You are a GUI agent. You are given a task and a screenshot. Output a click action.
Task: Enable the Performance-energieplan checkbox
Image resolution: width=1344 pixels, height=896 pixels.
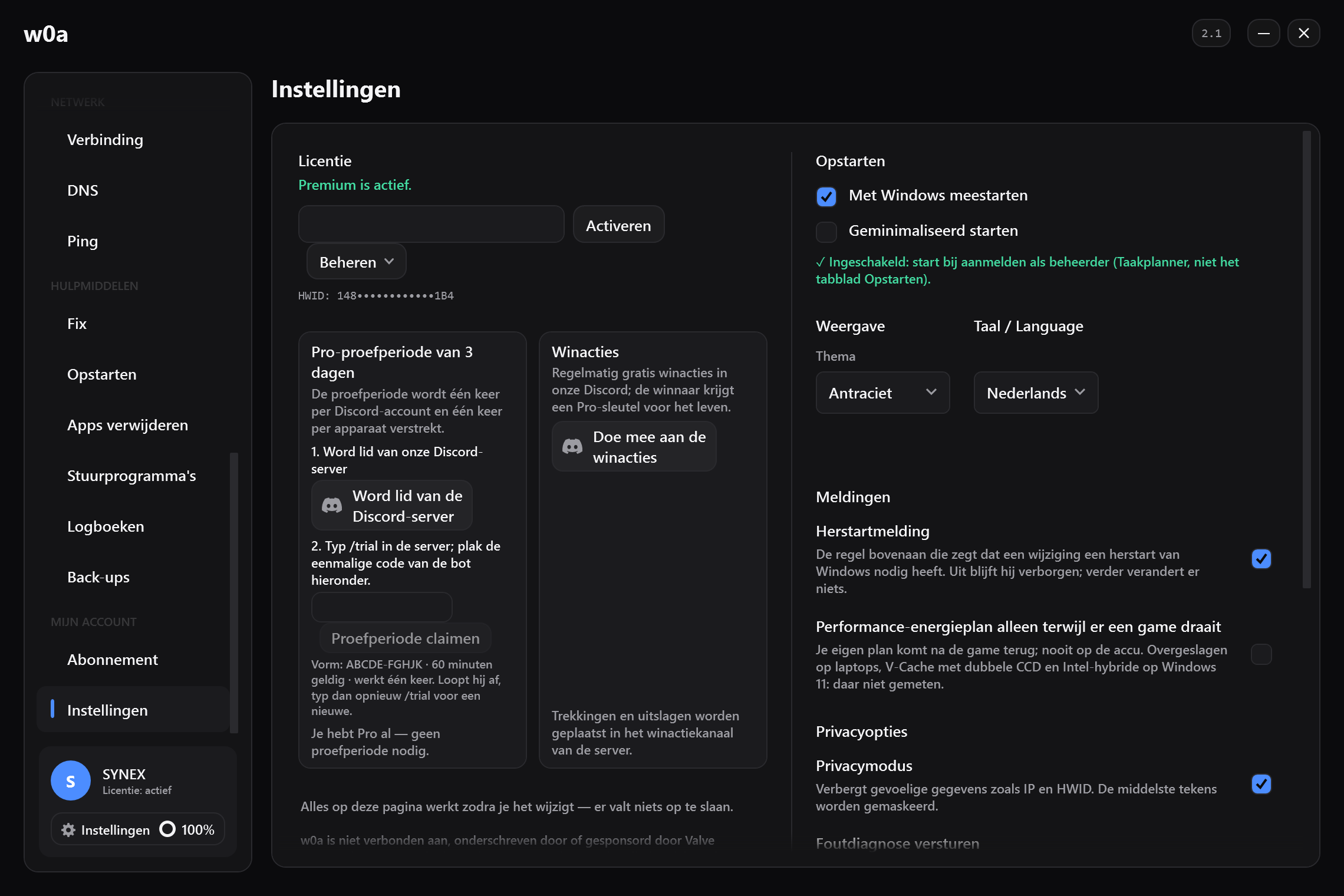1261,654
